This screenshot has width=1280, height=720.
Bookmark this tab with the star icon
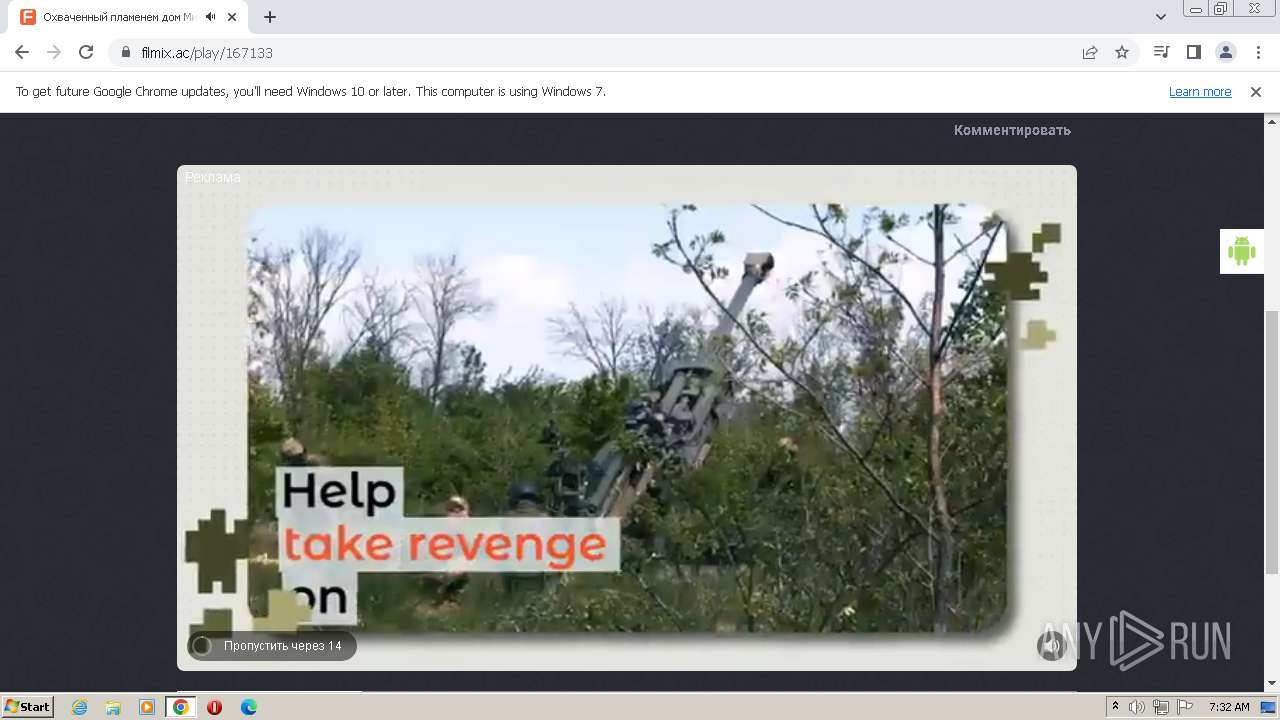(1122, 52)
